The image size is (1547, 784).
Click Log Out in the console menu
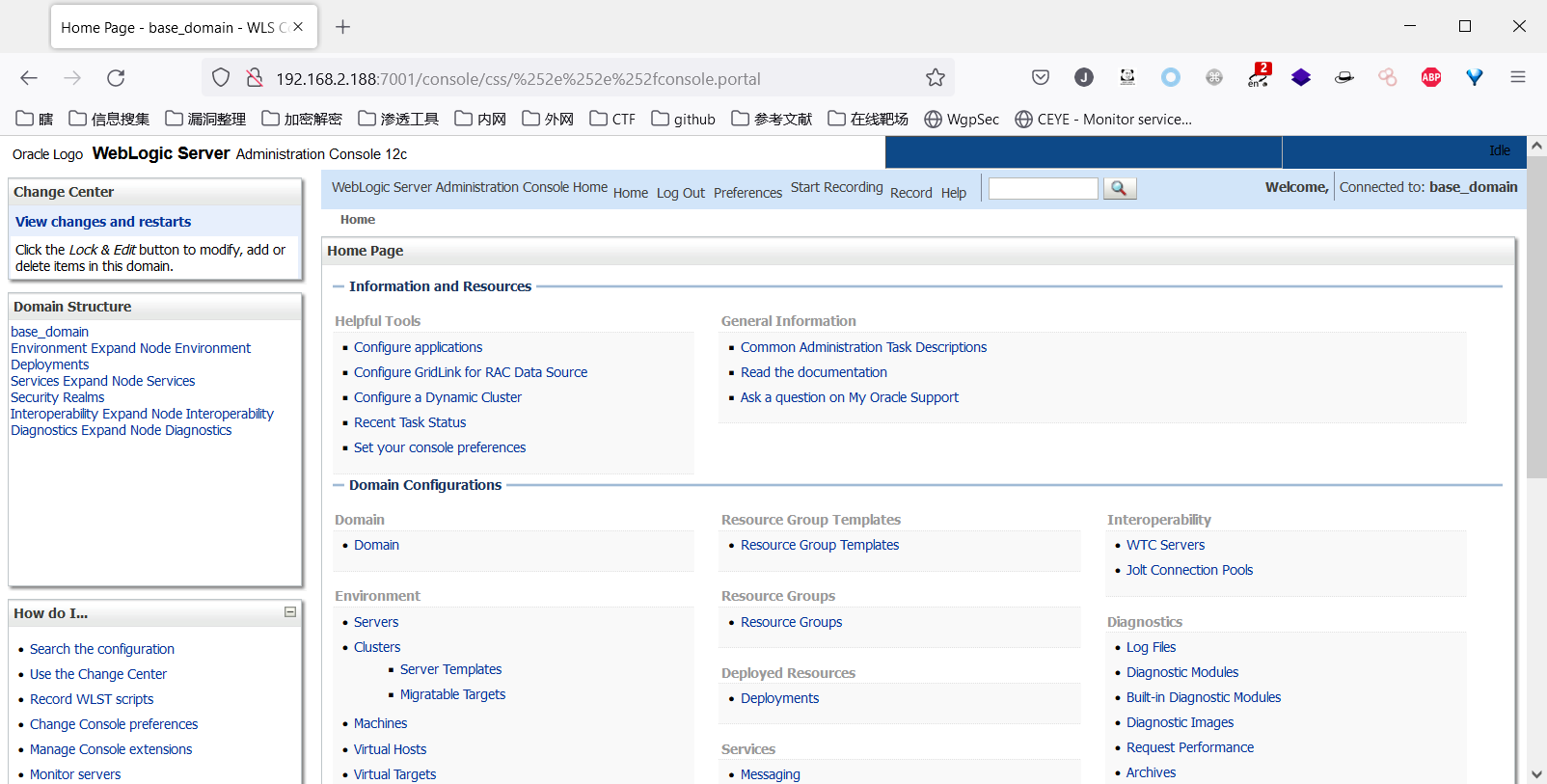680,193
